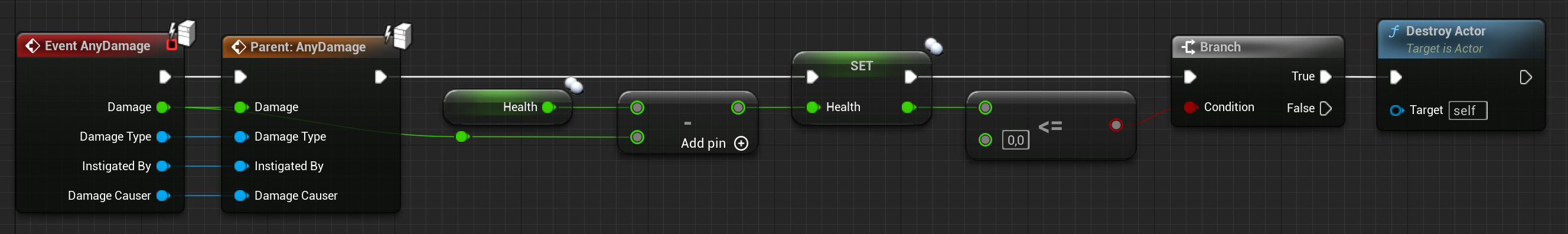Click the Branch node icon
The height and width of the screenshot is (234, 1568).
click(1188, 47)
